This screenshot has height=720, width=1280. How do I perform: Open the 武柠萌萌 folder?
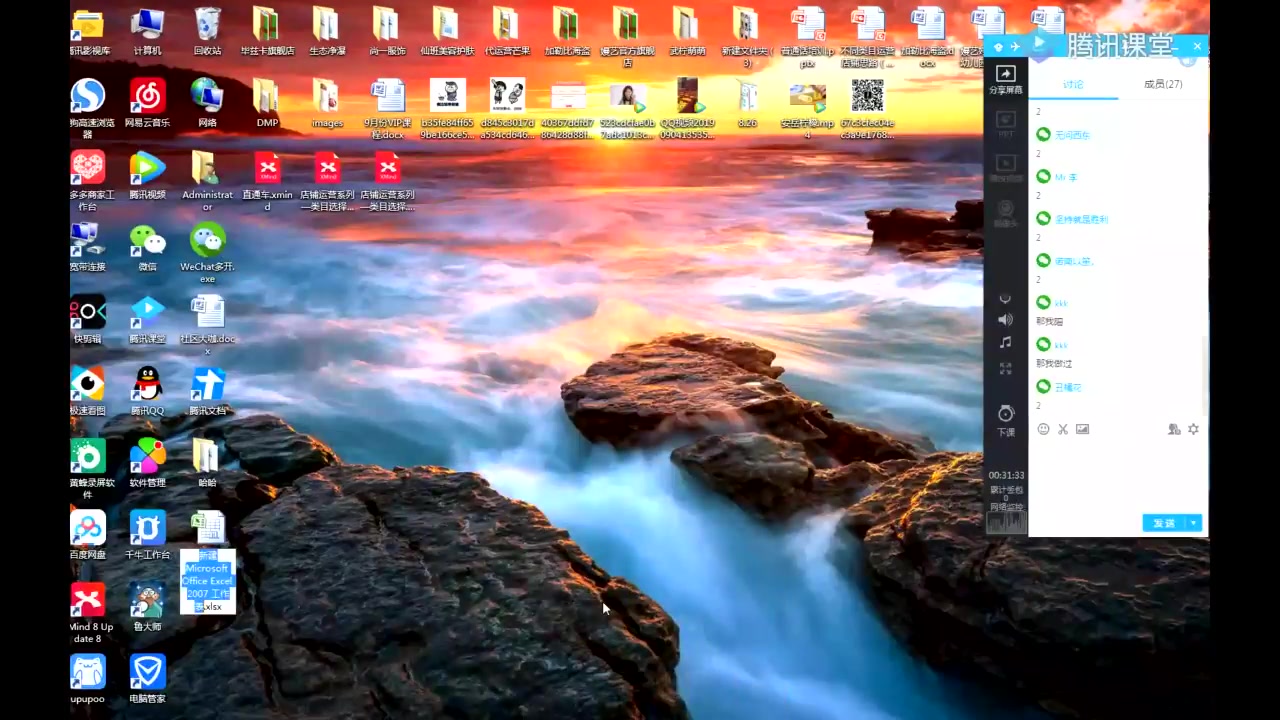click(687, 31)
